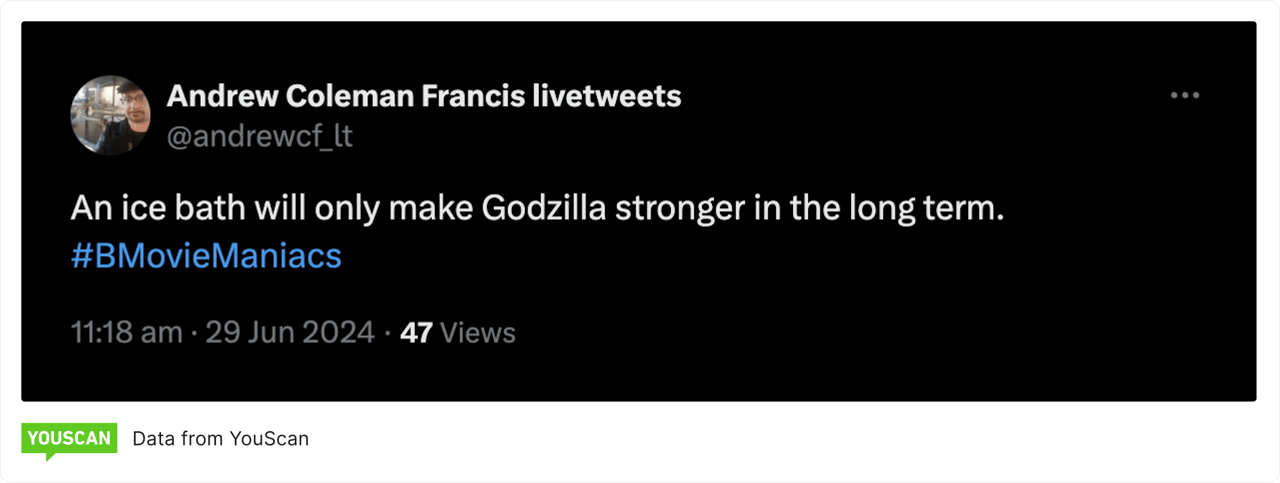The height and width of the screenshot is (483, 1280).
Task: Click the 29 Jun 2024 date
Action: click(290, 332)
